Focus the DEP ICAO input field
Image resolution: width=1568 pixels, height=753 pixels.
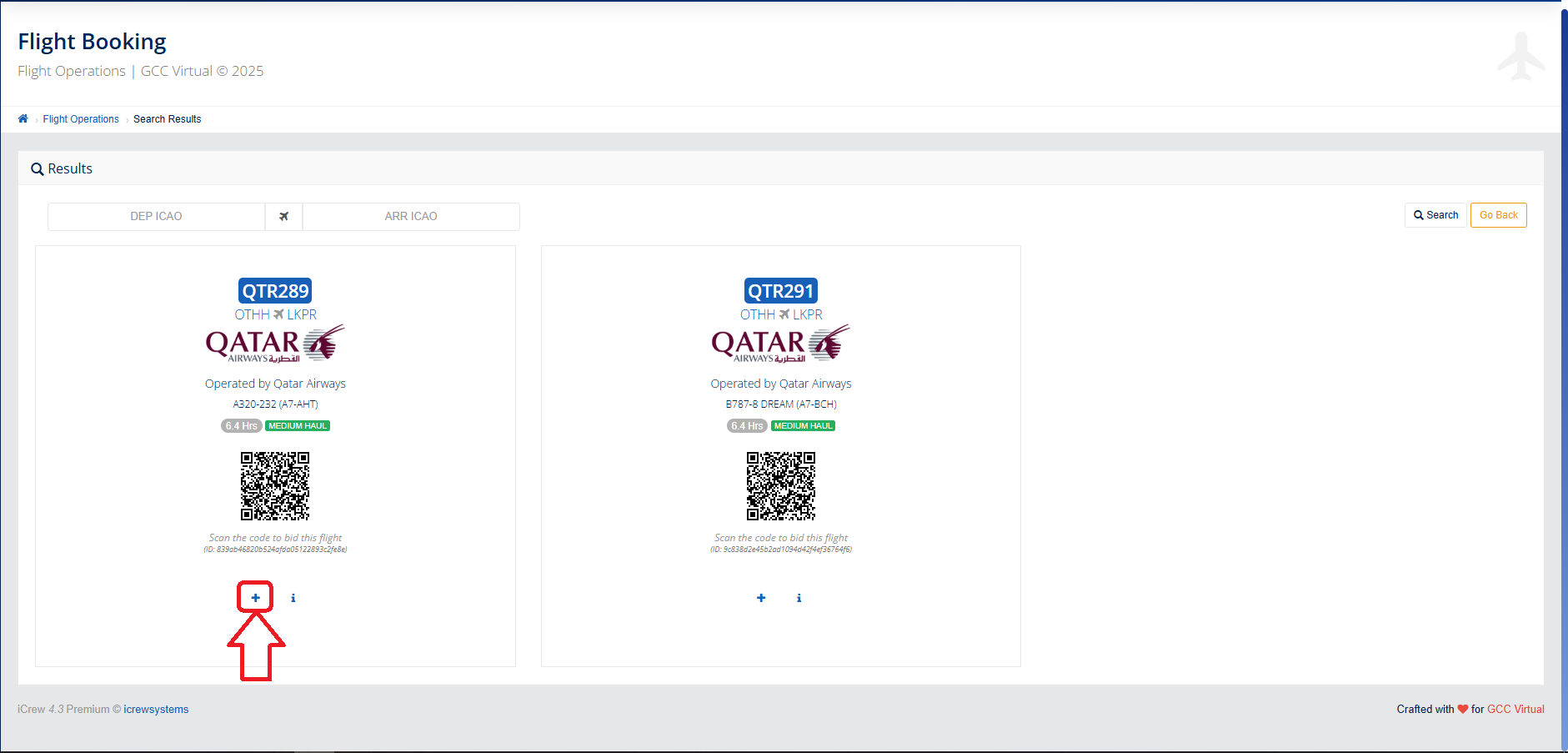[156, 216]
